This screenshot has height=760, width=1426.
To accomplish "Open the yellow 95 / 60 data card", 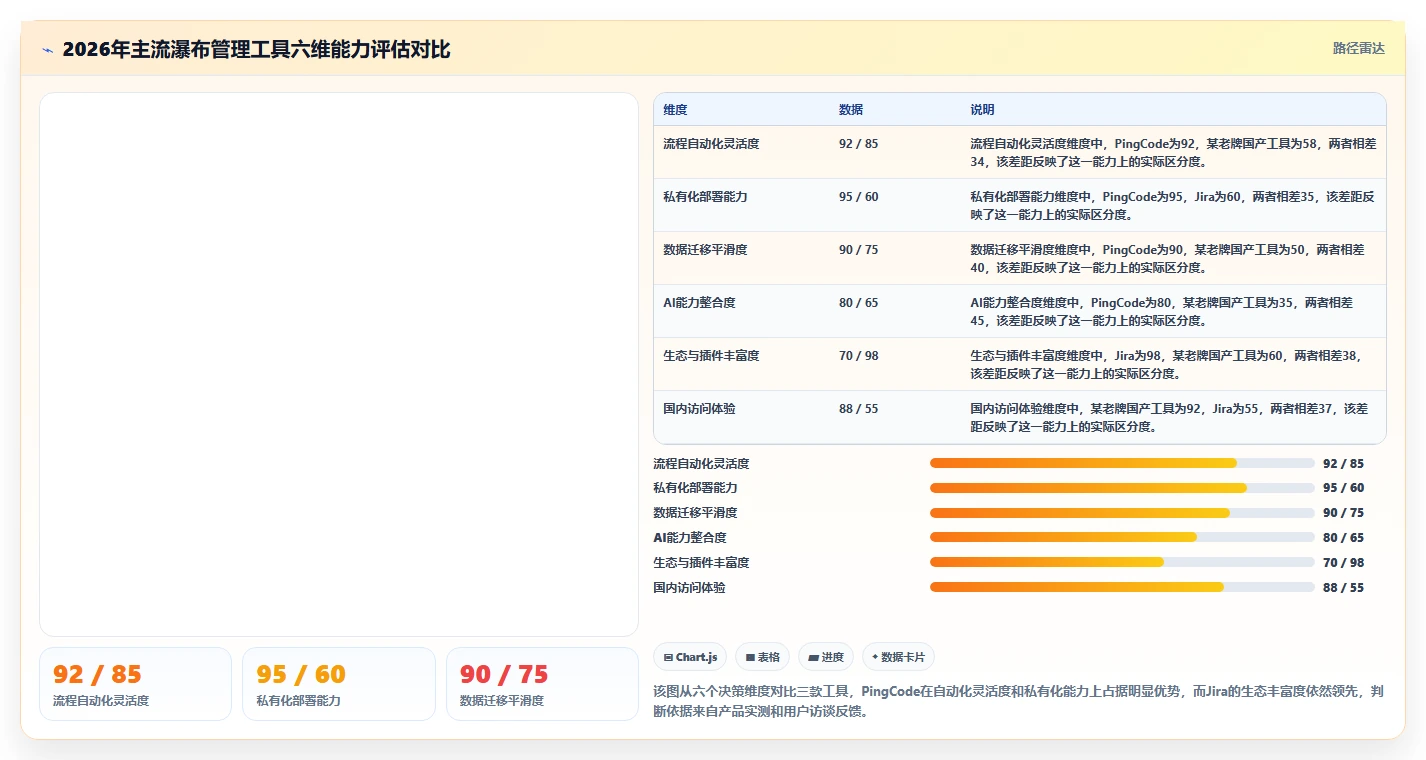I will pos(339,684).
